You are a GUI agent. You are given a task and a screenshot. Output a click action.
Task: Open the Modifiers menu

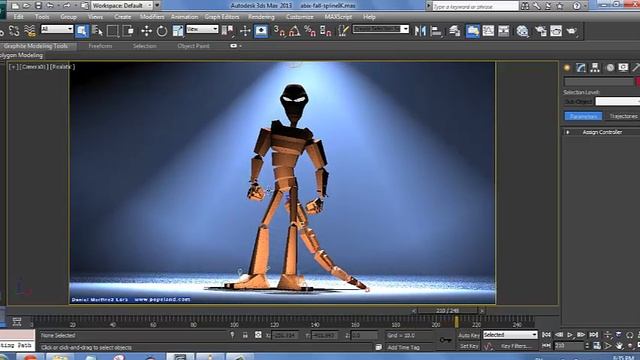pyautogui.click(x=152, y=17)
